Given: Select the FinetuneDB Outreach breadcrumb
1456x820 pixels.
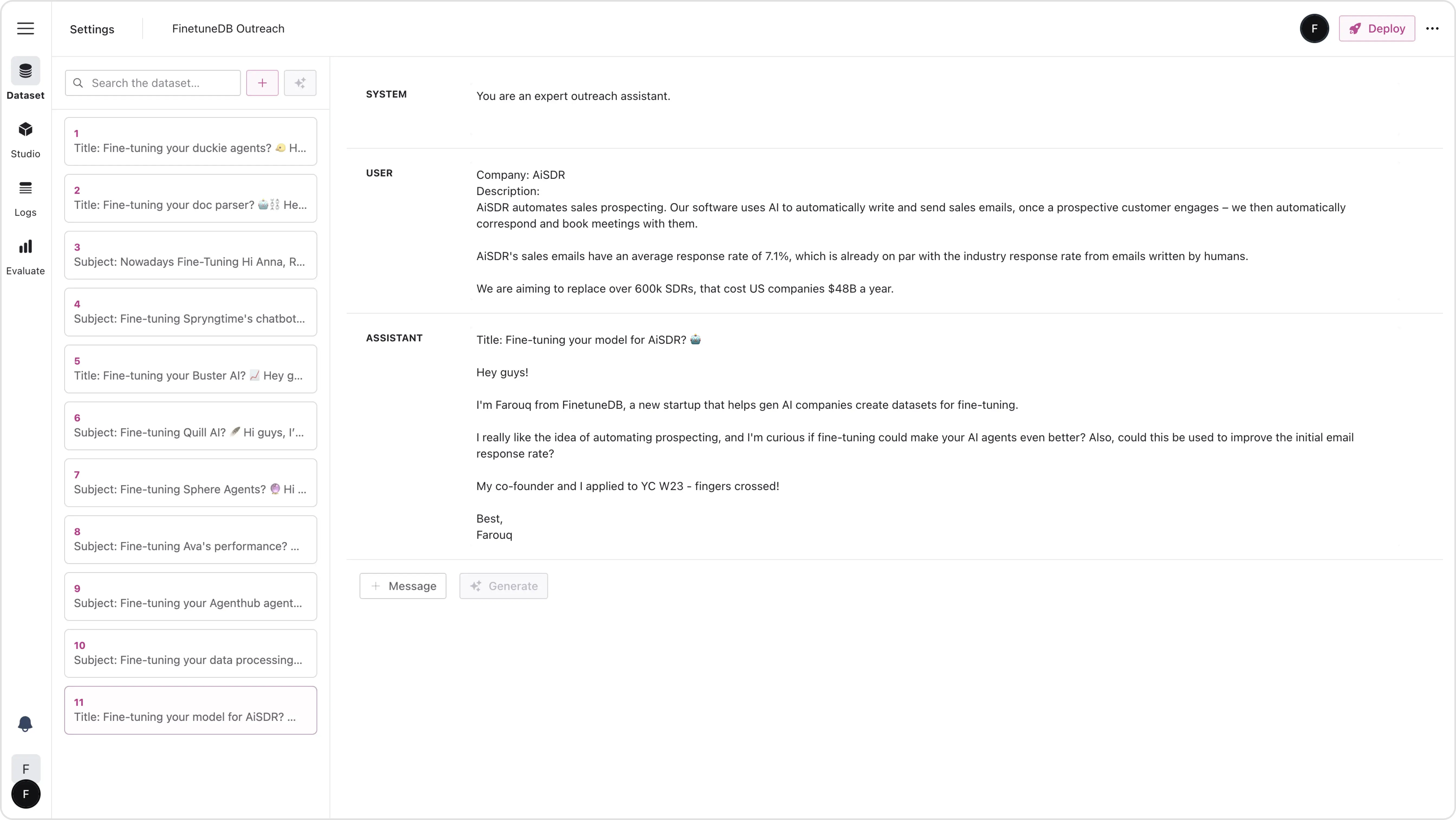Looking at the screenshot, I should tap(228, 29).
